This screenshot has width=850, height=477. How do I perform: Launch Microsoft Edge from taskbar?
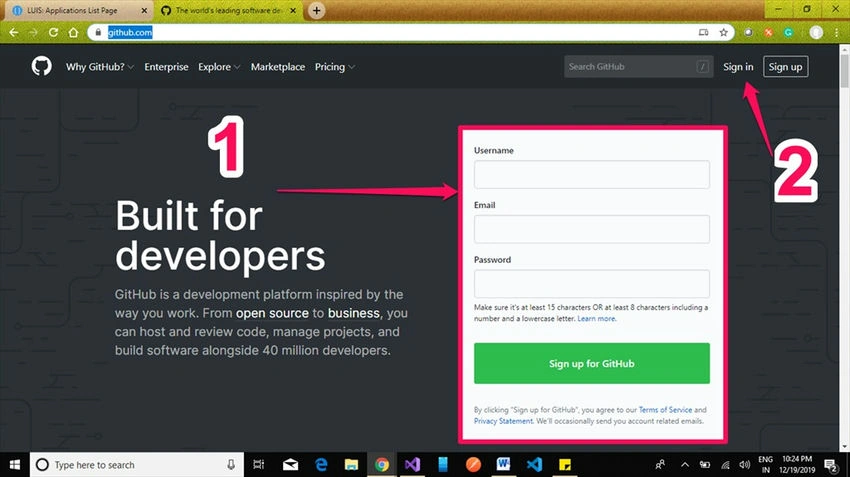coord(321,465)
